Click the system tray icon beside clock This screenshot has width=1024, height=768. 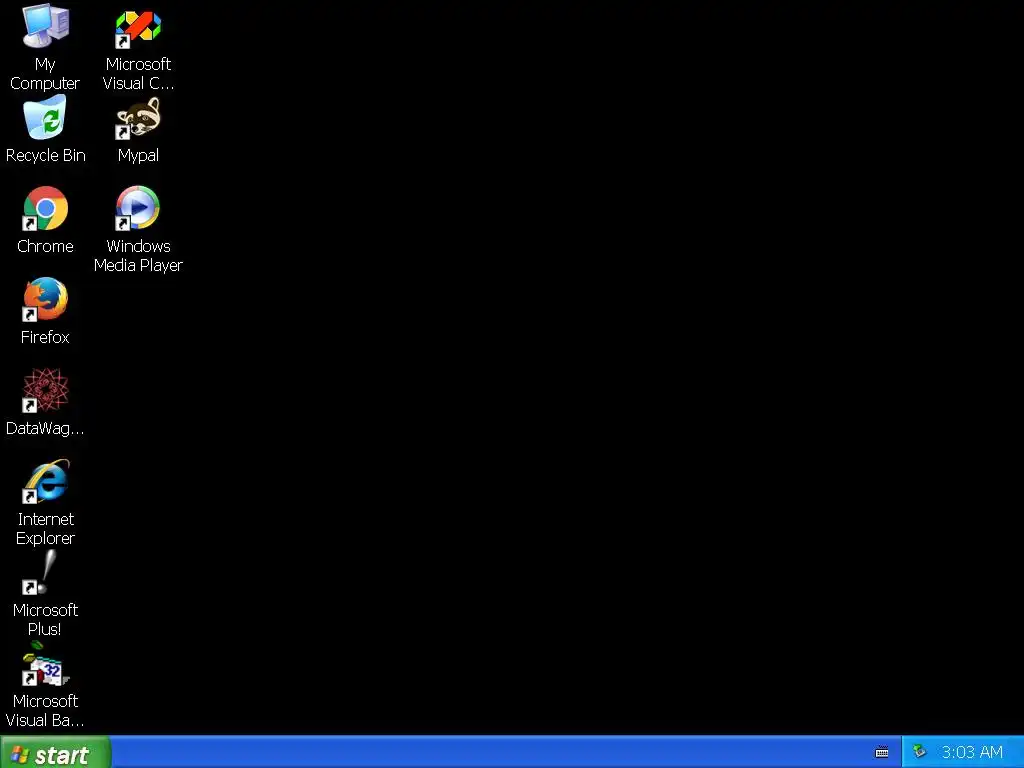(919, 752)
